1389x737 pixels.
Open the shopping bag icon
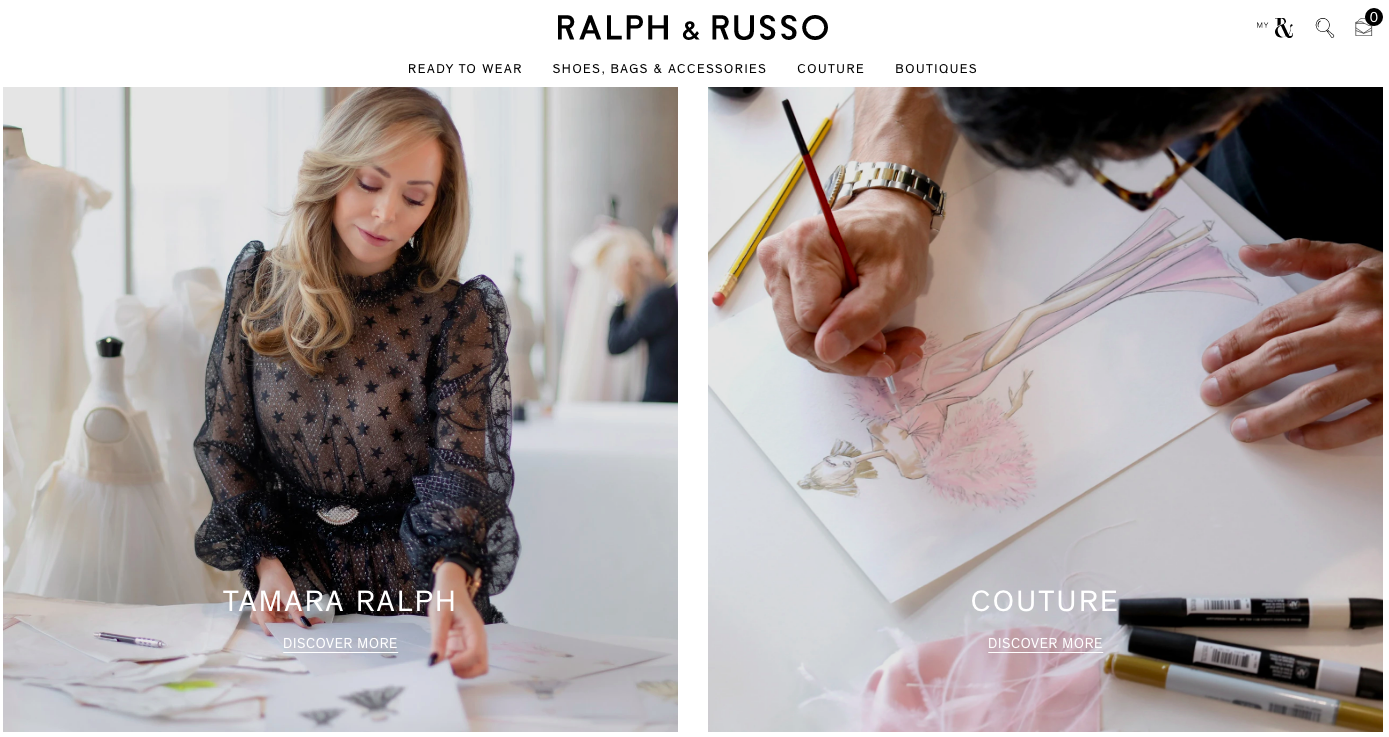coord(1364,28)
